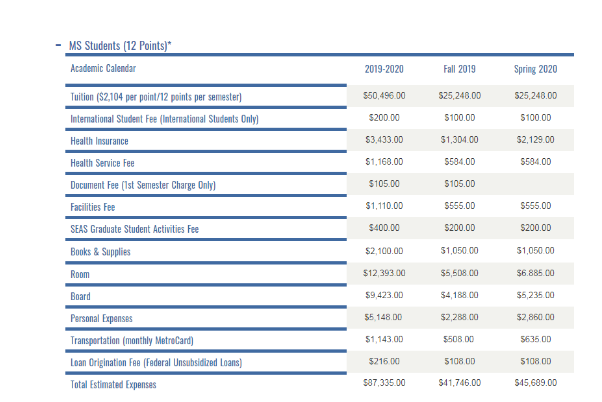Select the $45,689.00 Spring total value
The image size is (602, 402).
536,383
